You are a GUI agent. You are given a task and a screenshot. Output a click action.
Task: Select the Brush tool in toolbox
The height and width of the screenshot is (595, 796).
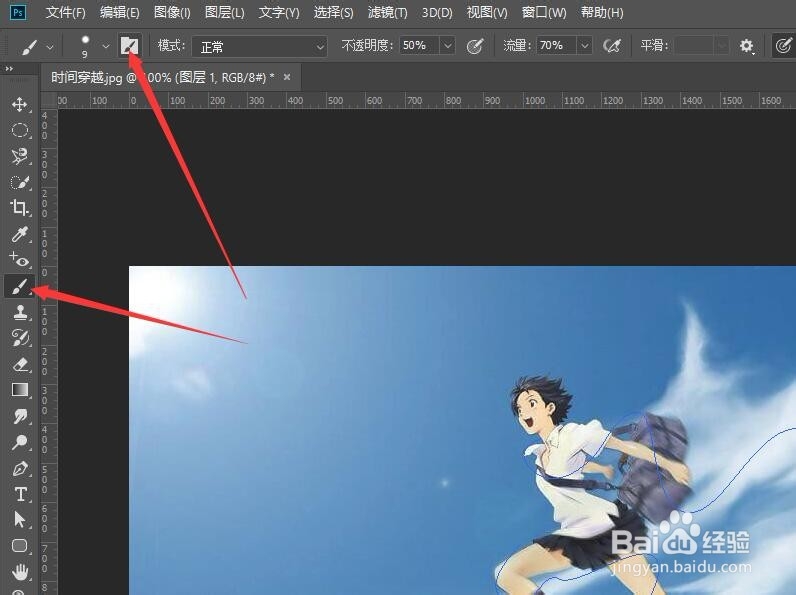tap(19, 286)
